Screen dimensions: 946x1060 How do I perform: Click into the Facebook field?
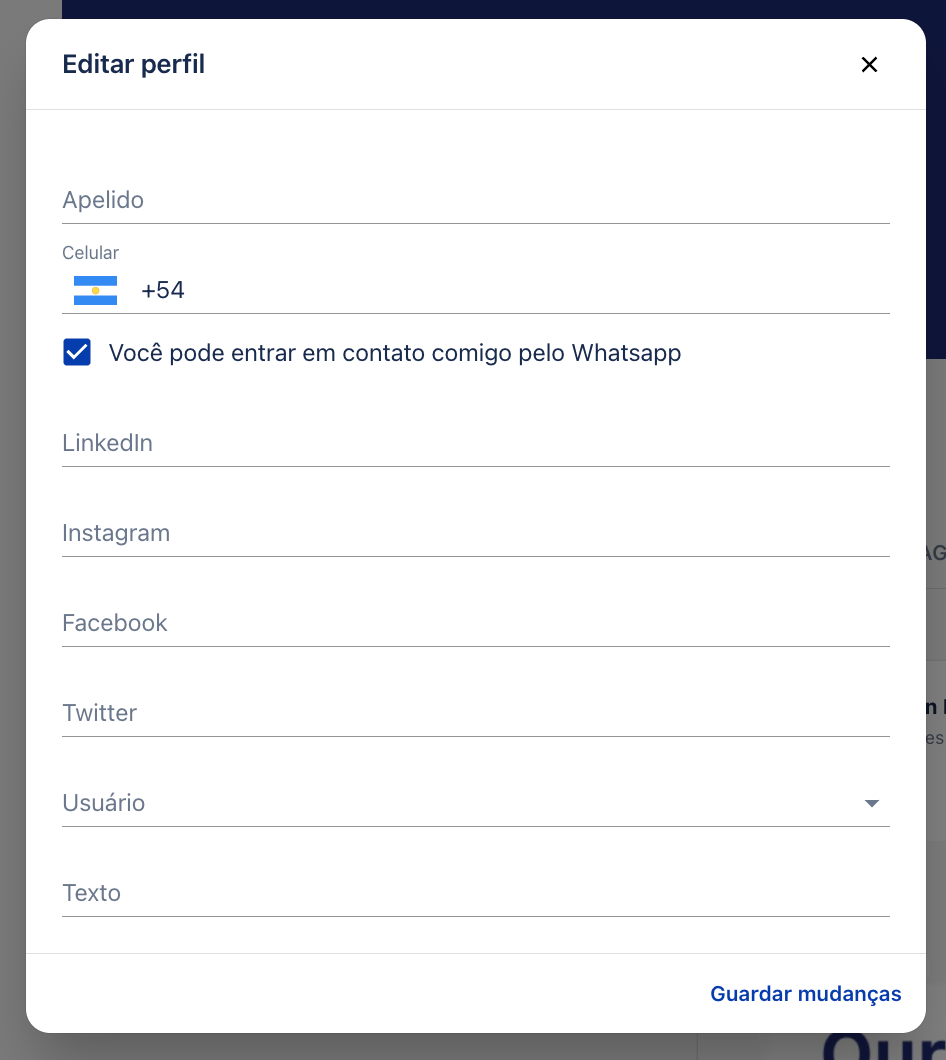pyautogui.click(x=476, y=623)
